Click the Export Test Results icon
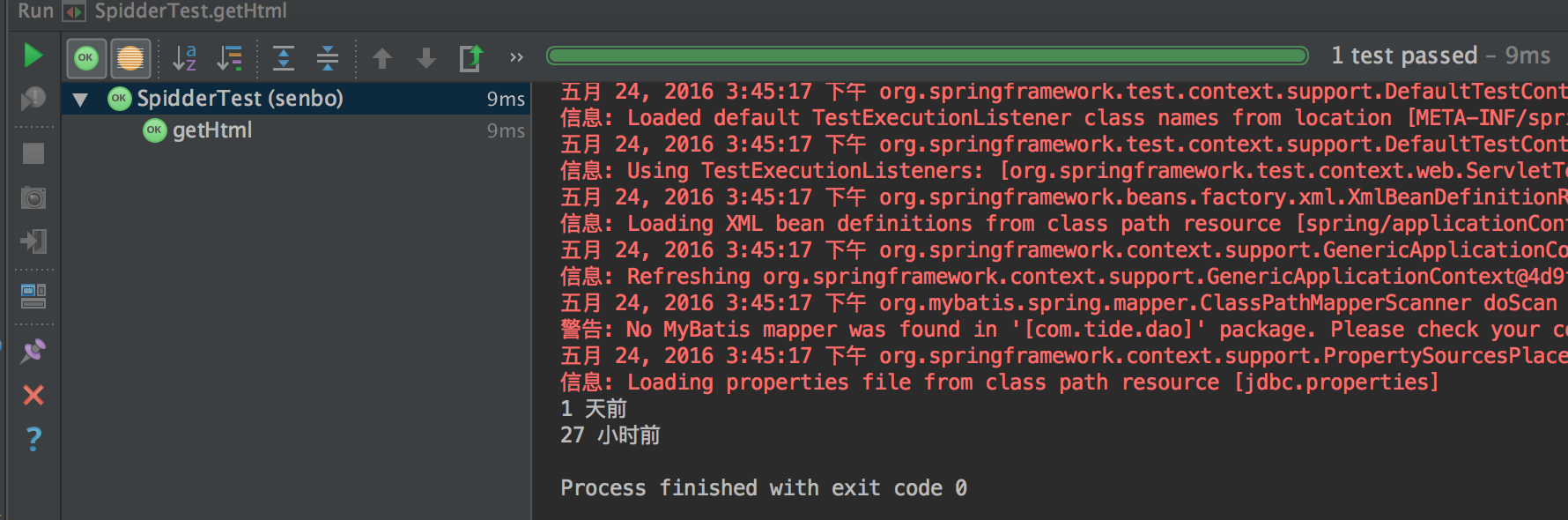 (x=471, y=58)
